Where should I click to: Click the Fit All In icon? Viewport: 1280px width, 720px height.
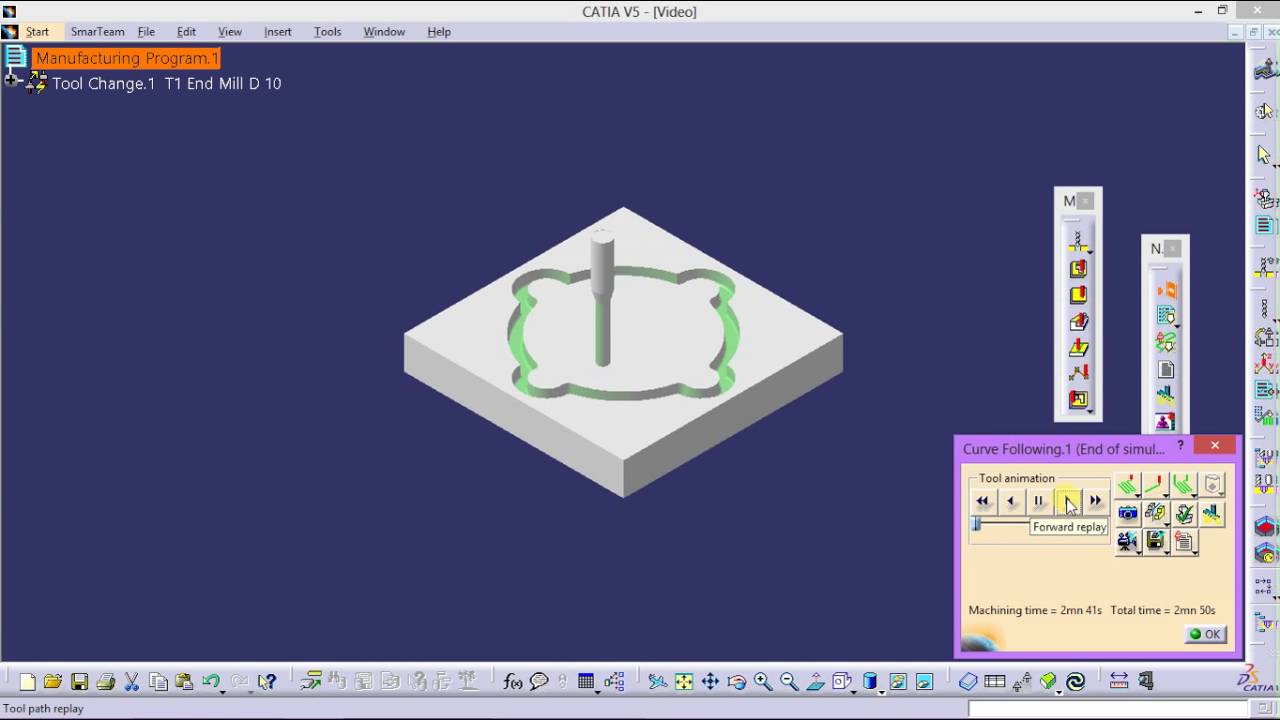pyautogui.click(x=684, y=682)
